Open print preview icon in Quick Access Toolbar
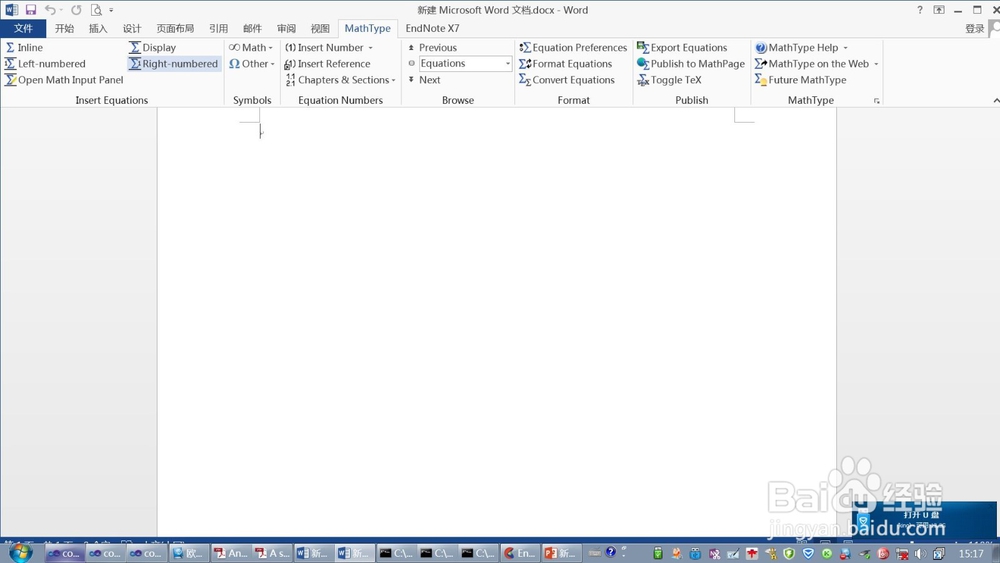Viewport: 1000px width, 563px height. coord(96,10)
